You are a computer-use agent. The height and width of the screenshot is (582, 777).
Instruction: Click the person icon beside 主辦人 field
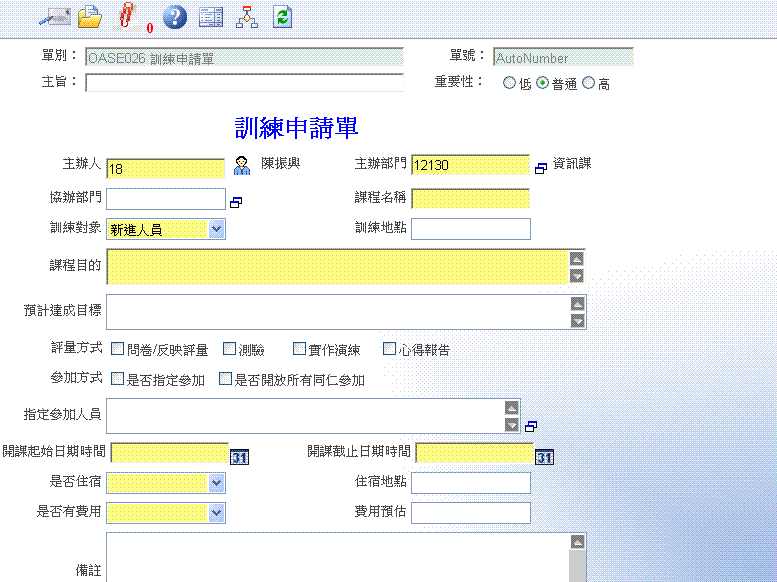click(242, 165)
